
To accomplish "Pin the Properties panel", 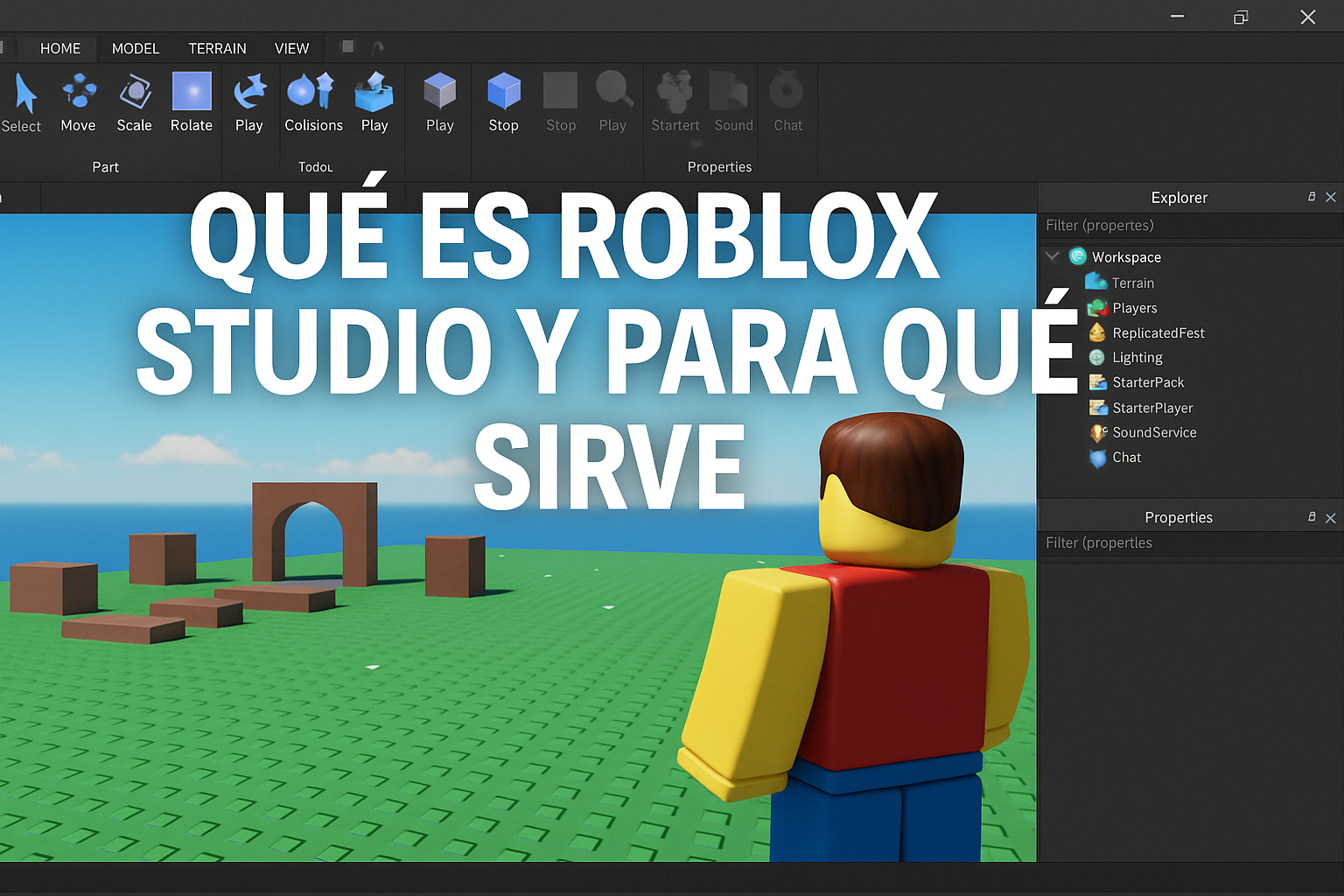I will click(1311, 517).
